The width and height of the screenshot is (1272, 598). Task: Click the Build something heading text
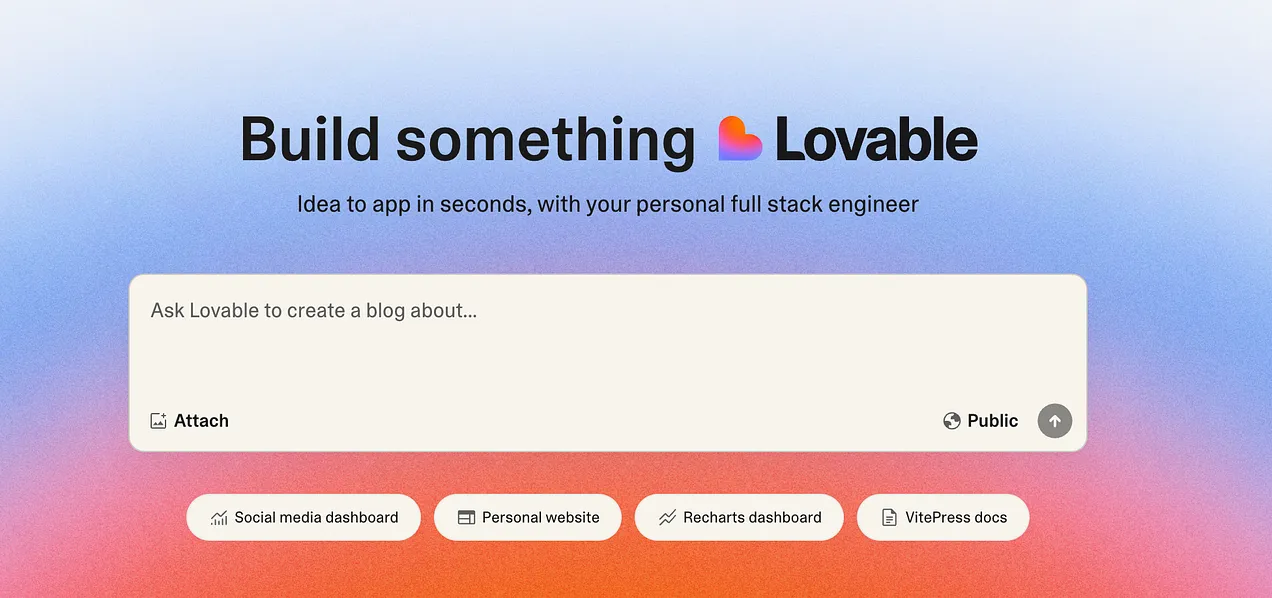[x=468, y=140]
